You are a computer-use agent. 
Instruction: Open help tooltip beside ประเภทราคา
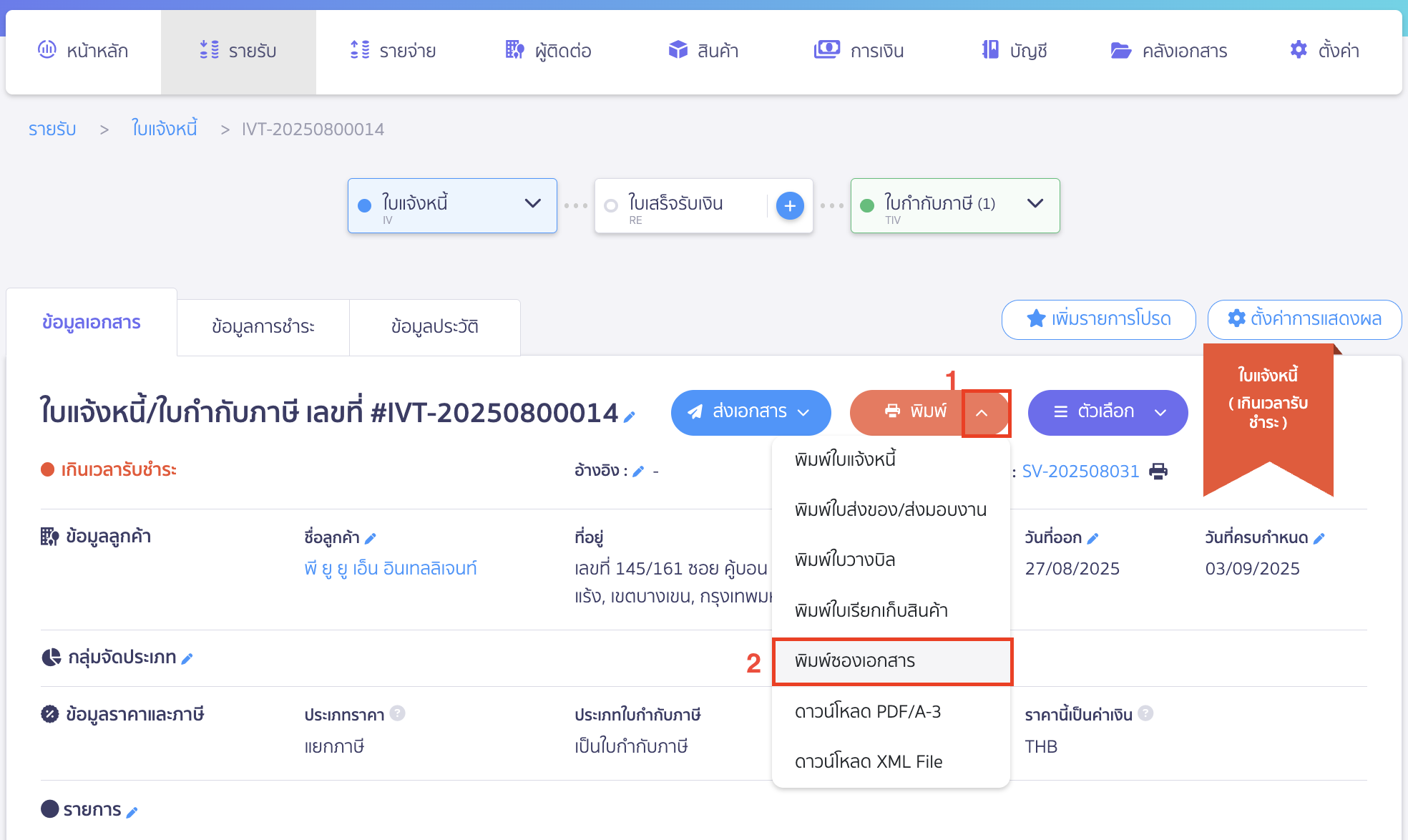(x=399, y=713)
